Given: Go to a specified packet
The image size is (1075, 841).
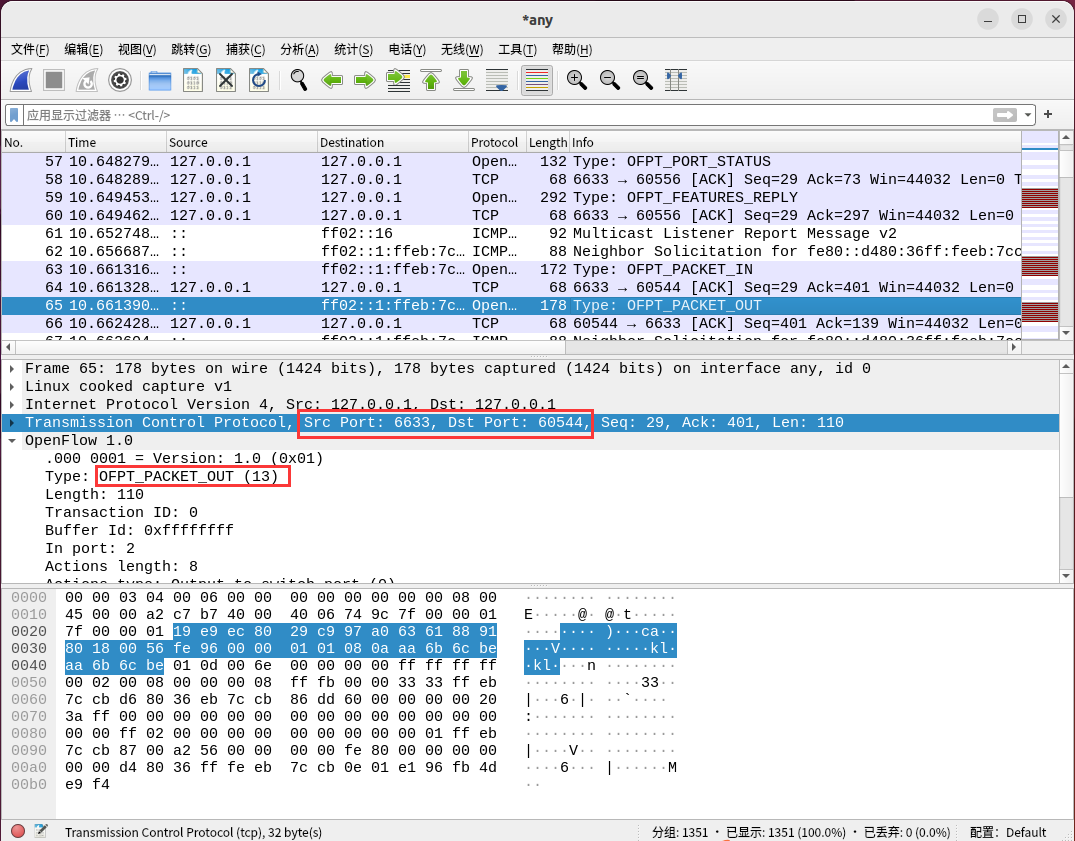Looking at the screenshot, I should point(398,80).
